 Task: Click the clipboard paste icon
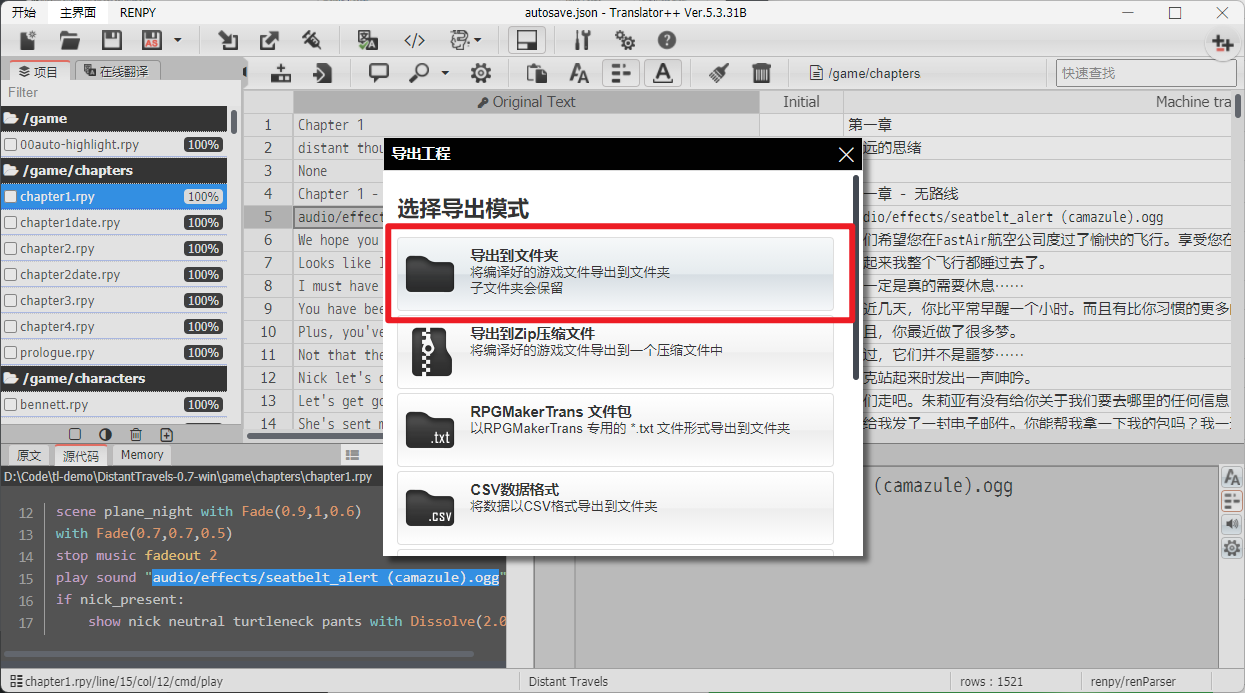(537, 73)
